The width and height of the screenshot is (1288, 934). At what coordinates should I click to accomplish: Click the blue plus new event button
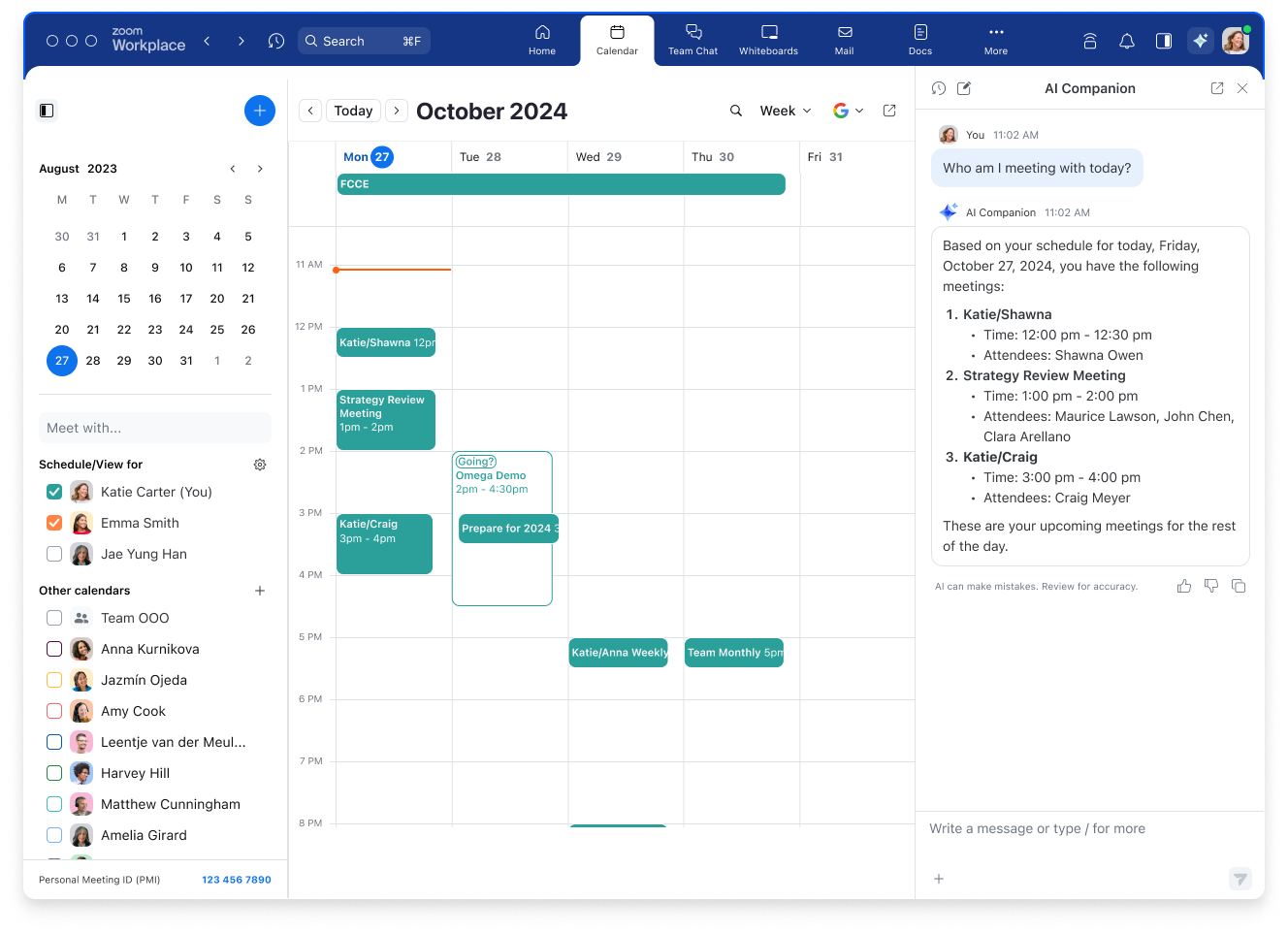click(260, 111)
